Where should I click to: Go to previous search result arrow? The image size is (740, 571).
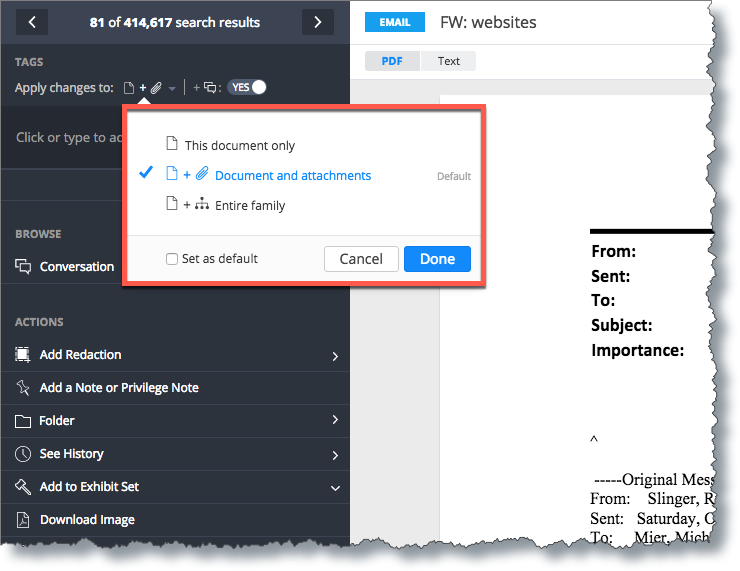coord(32,22)
